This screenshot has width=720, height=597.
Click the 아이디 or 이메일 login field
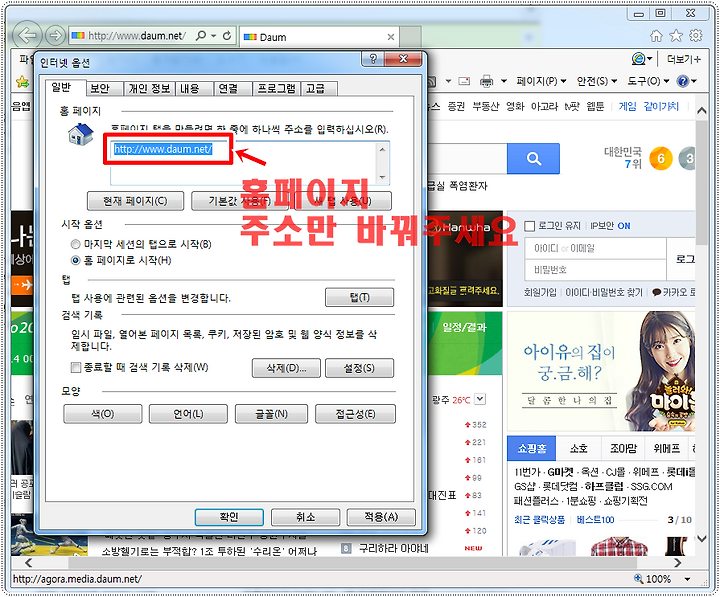(x=596, y=248)
